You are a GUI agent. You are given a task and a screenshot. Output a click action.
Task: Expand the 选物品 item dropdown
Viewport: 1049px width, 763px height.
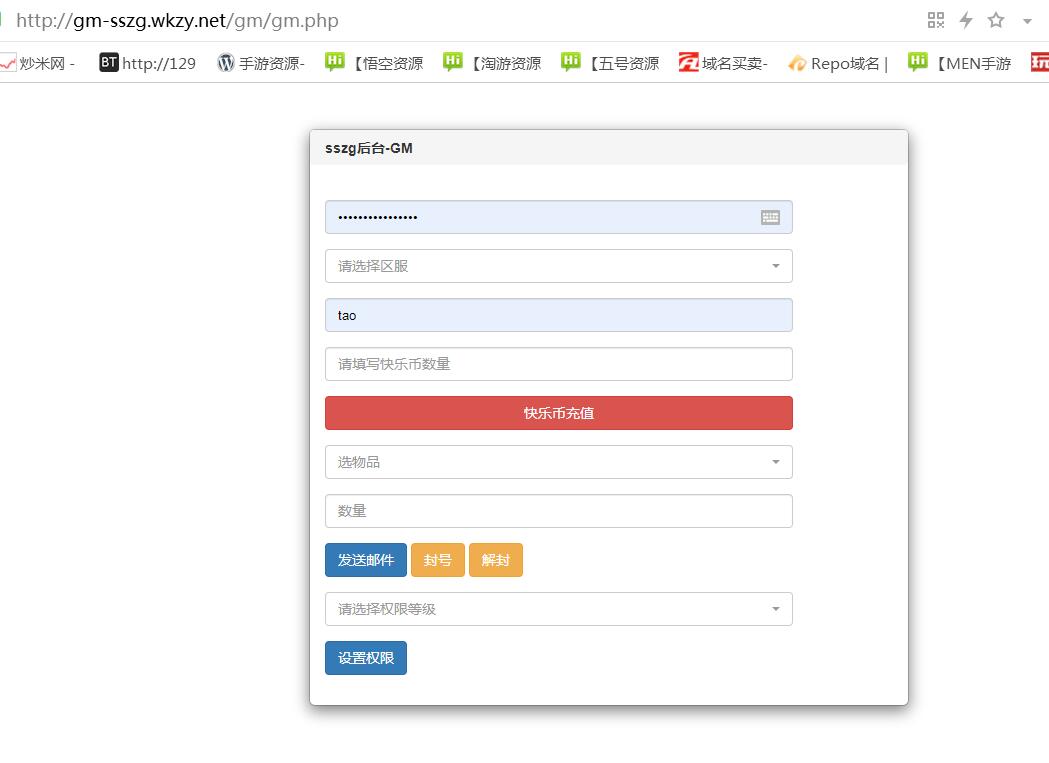pos(558,462)
